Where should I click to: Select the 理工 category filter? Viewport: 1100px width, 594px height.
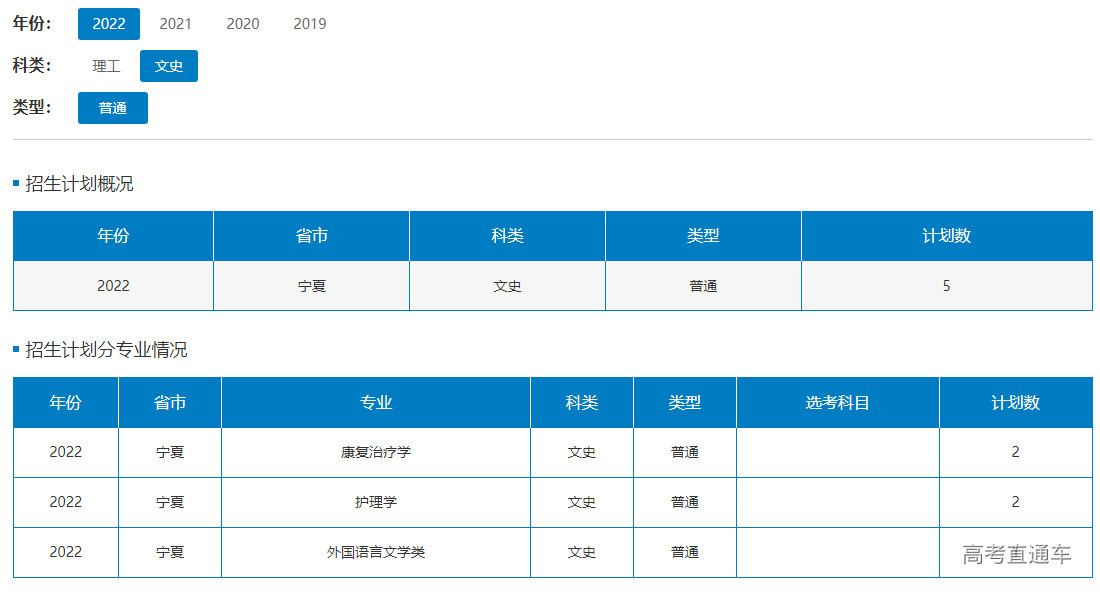106,66
